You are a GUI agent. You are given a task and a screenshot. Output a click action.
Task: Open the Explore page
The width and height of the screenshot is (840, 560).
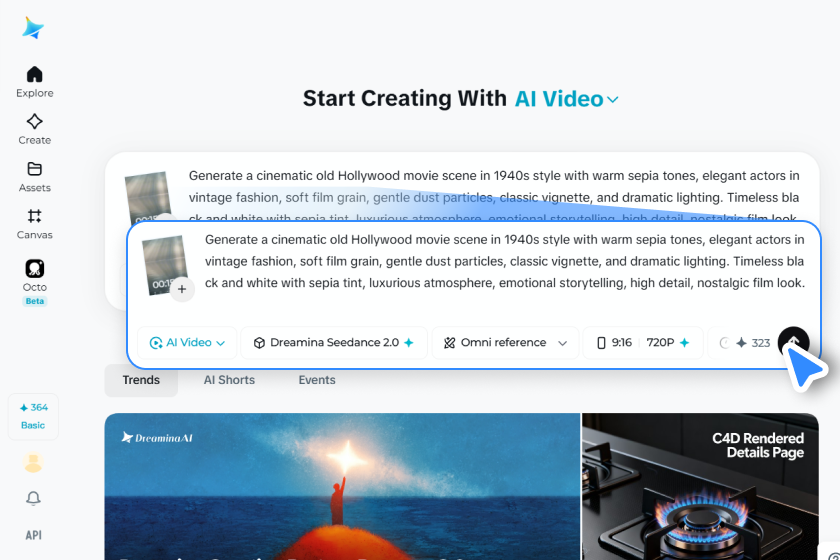(34, 82)
